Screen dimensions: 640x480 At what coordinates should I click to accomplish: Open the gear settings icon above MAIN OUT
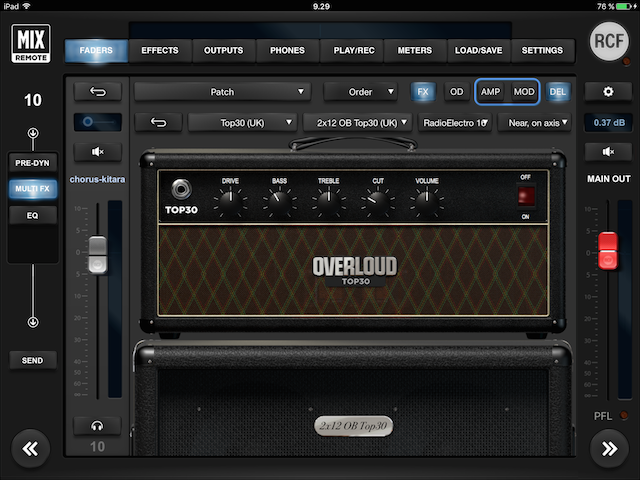[608, 92]
